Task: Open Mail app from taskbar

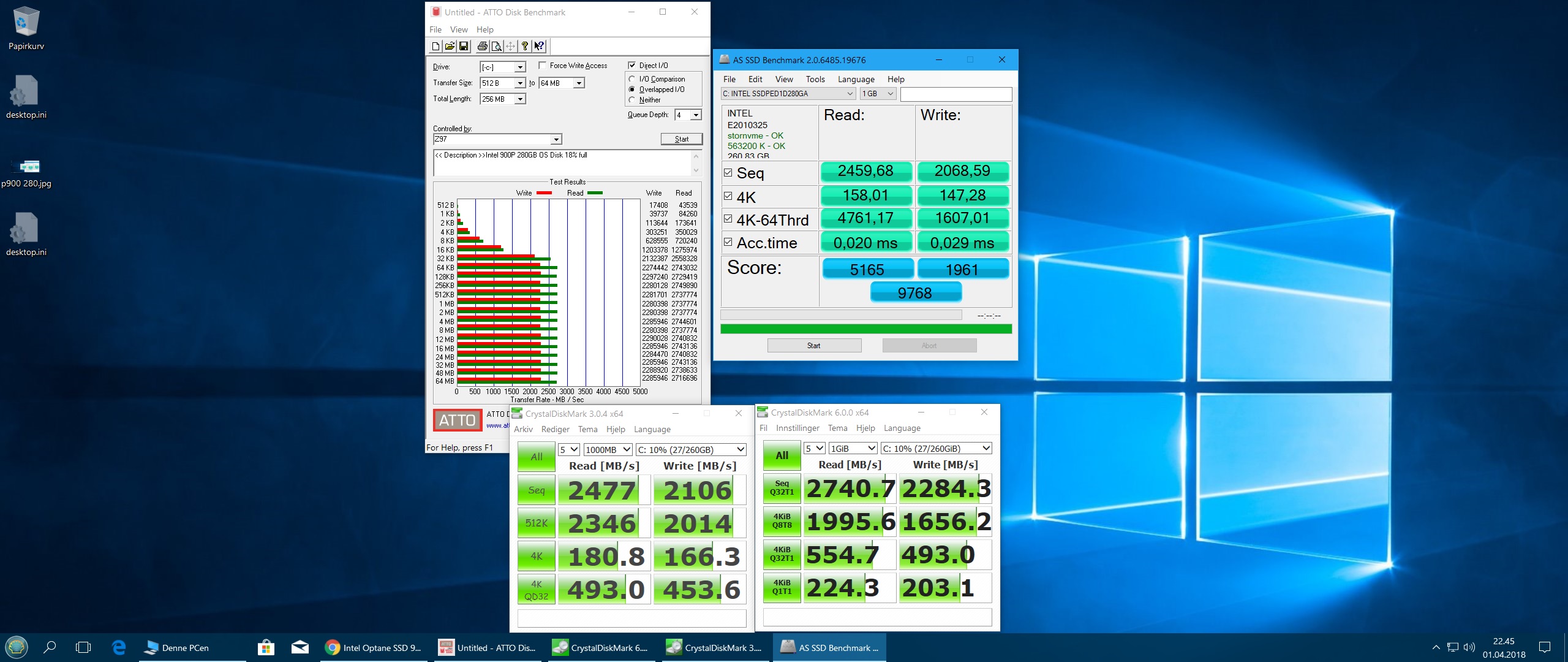Action: click(x=300, y=647)
